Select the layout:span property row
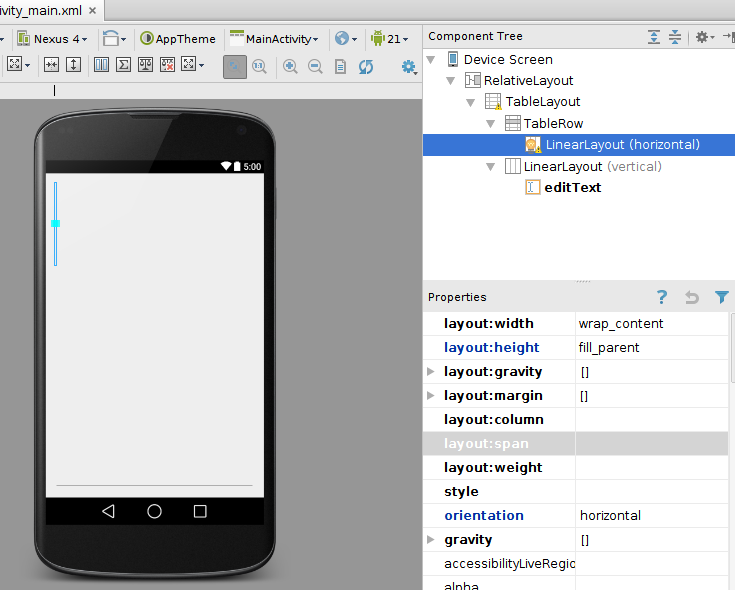Image resolution: width=735 pixels, height=590 pixels. click(576, 443)
